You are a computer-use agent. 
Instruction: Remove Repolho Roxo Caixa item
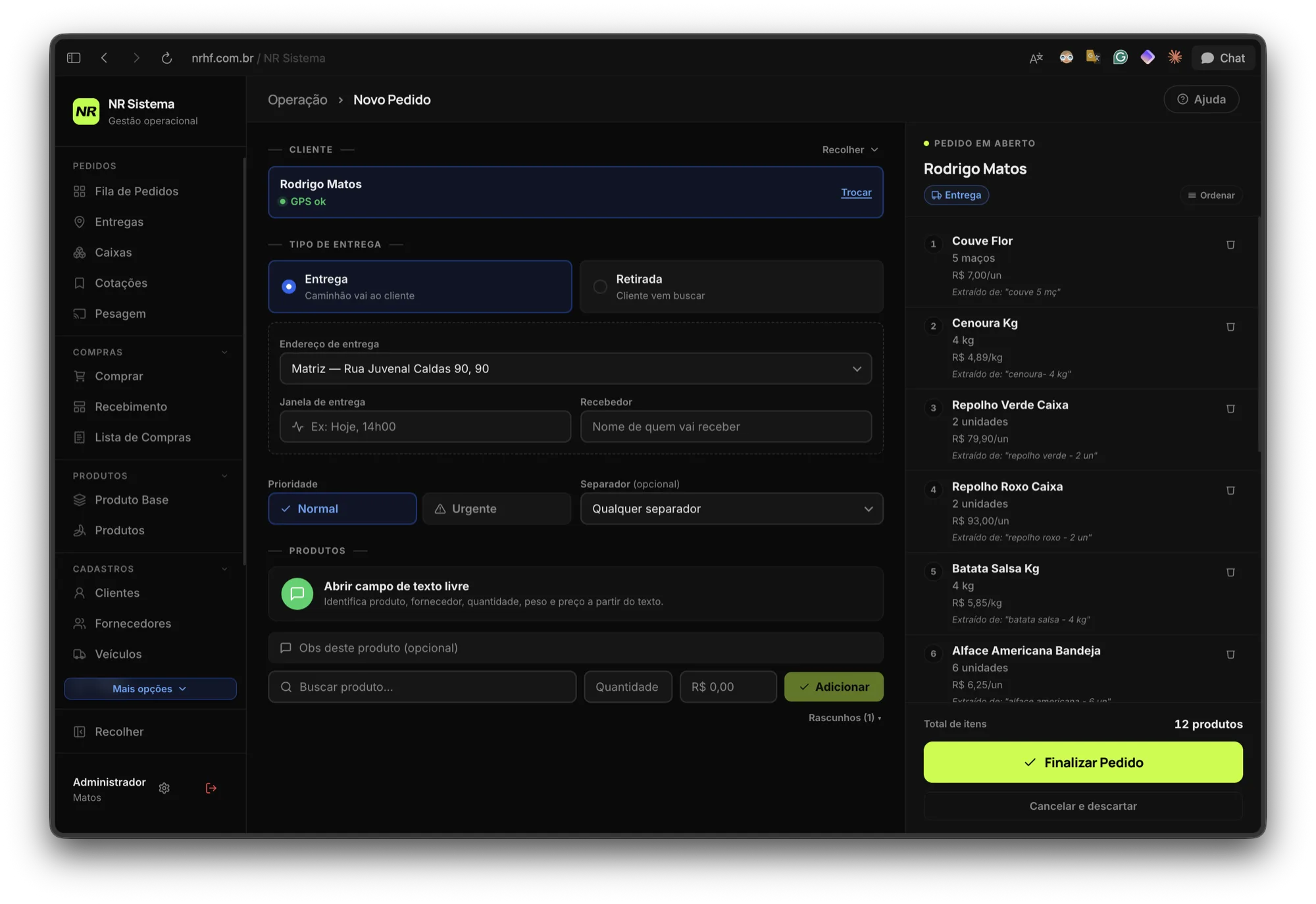1230,491
